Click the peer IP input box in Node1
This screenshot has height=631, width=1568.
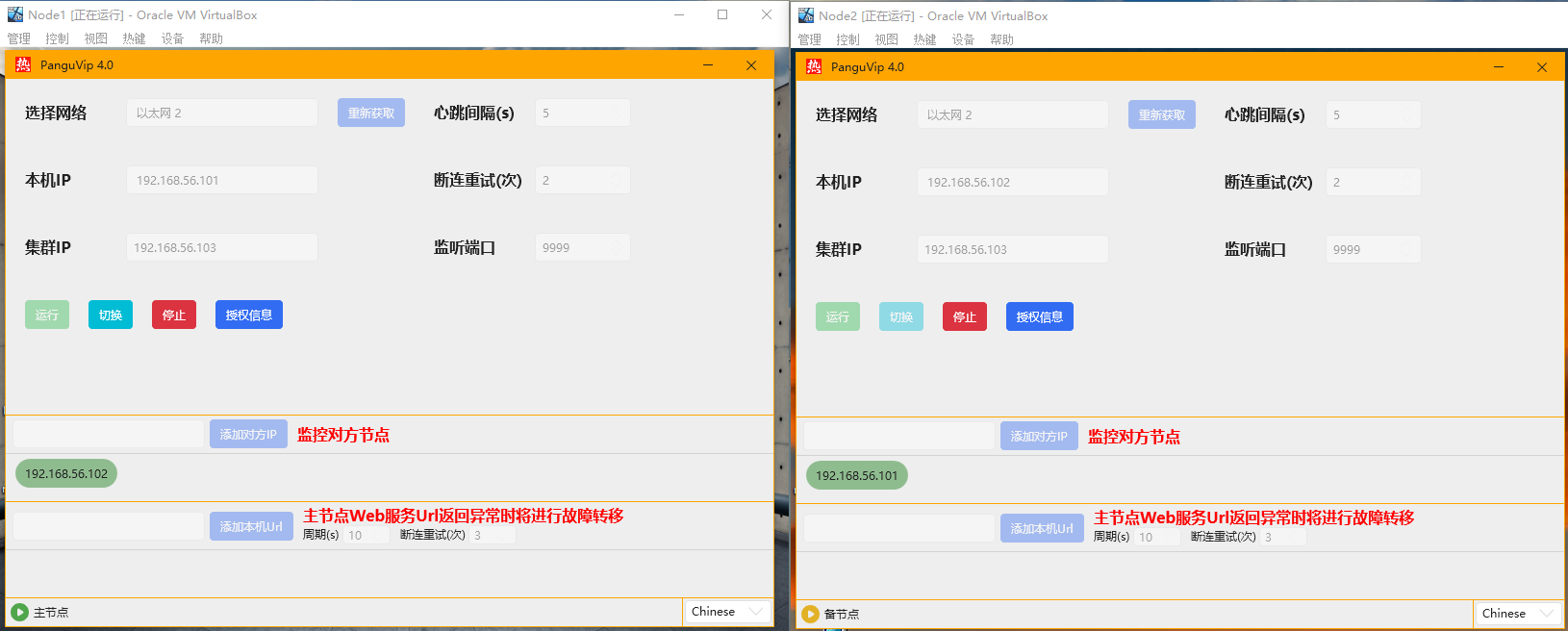click(109, 434)
